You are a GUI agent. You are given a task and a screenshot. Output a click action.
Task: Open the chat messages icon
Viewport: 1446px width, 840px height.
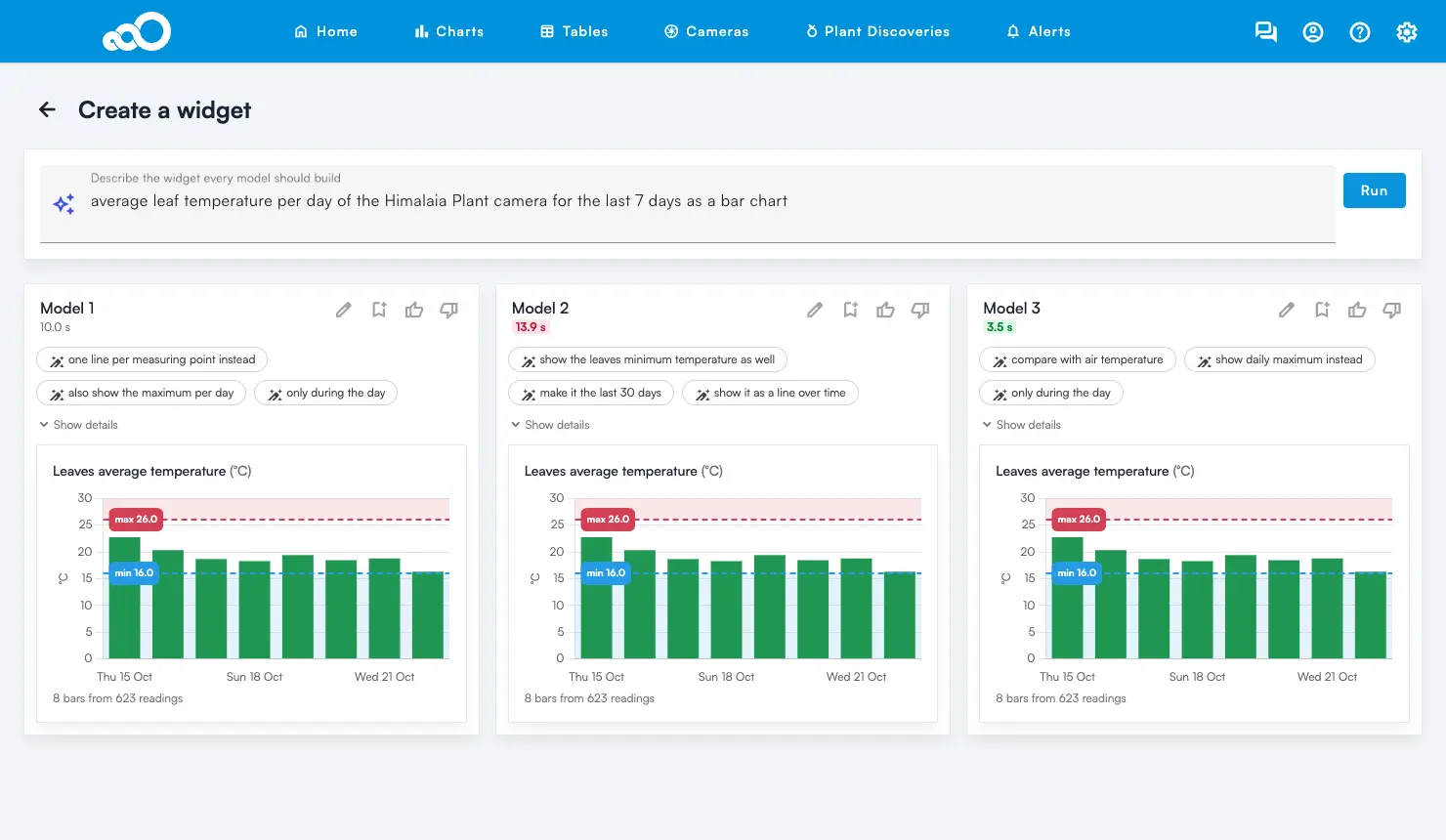(1266, 32)
